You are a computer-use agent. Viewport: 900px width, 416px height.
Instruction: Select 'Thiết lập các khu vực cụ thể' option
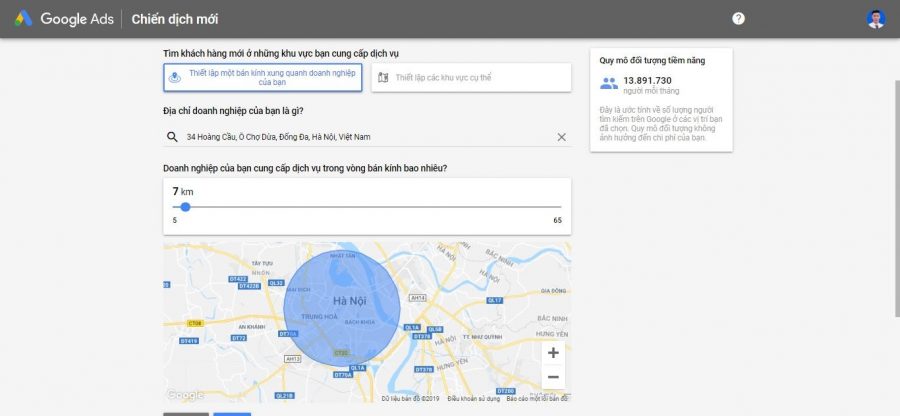(x=471, y=77)
